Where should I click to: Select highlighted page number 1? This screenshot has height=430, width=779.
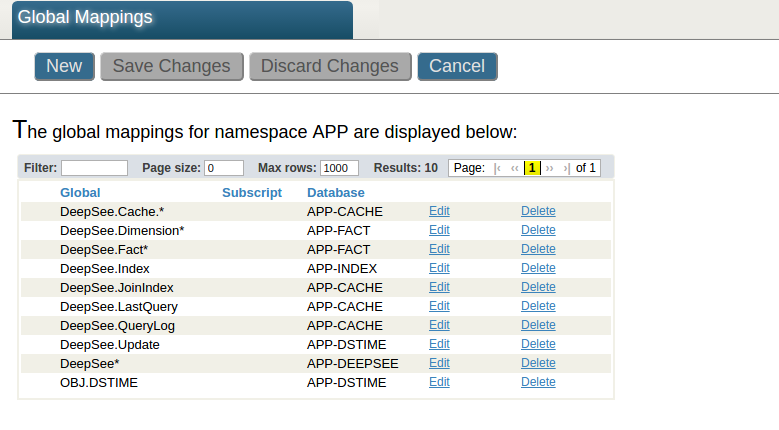[x=532, y=168]
